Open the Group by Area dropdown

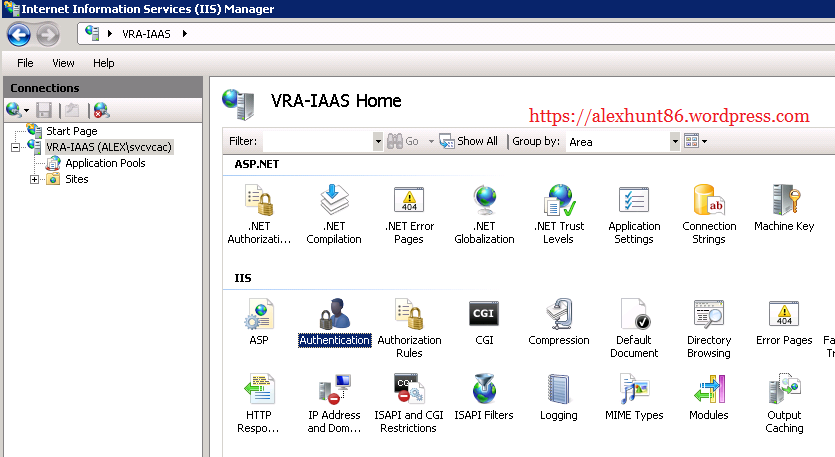(x=675, y=142)
